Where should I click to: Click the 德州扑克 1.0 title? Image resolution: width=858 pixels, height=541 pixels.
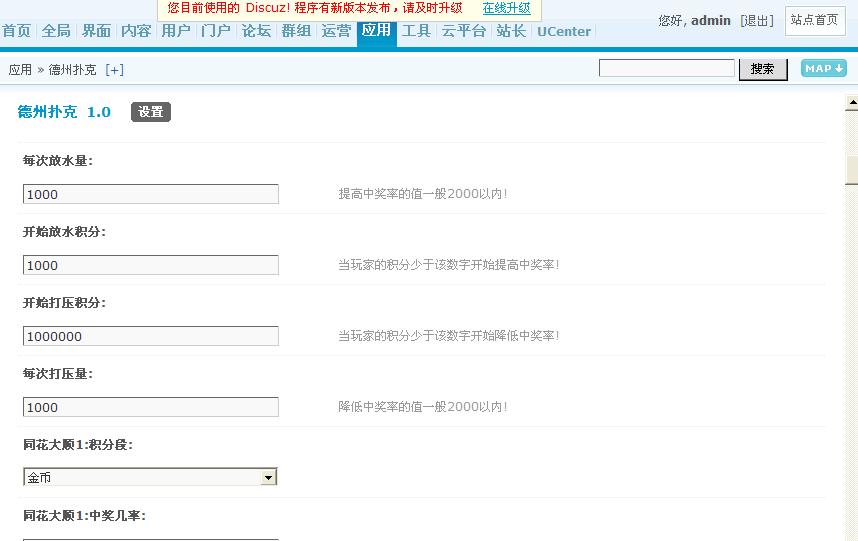pos(64,112)
